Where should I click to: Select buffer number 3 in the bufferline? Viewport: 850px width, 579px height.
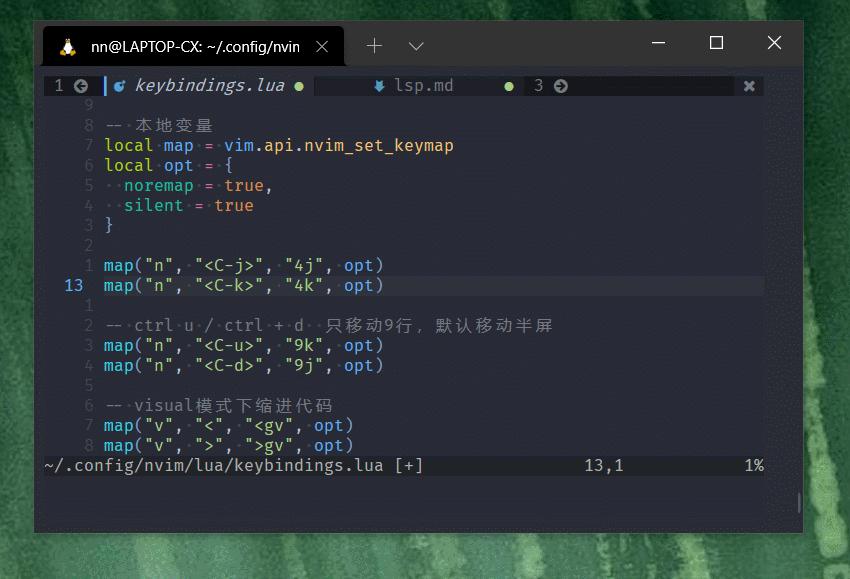point(538,85)
